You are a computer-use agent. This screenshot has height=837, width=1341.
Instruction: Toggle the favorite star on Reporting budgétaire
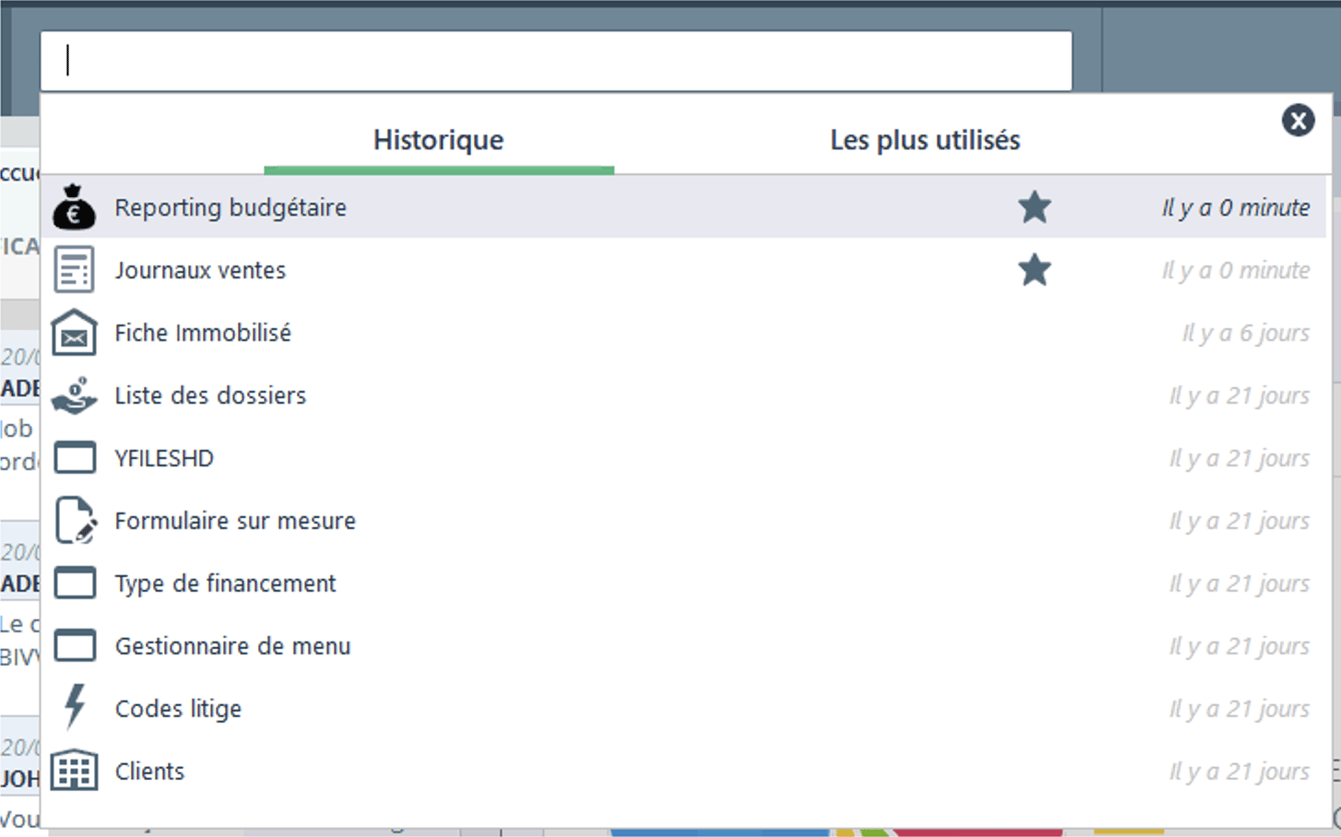[x=1035, y=206]
